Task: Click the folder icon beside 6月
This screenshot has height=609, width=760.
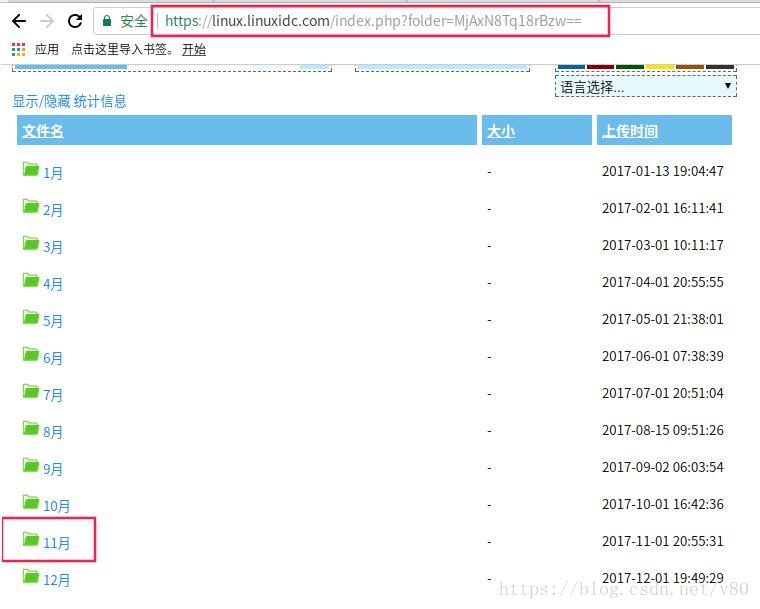Action: 31,354
